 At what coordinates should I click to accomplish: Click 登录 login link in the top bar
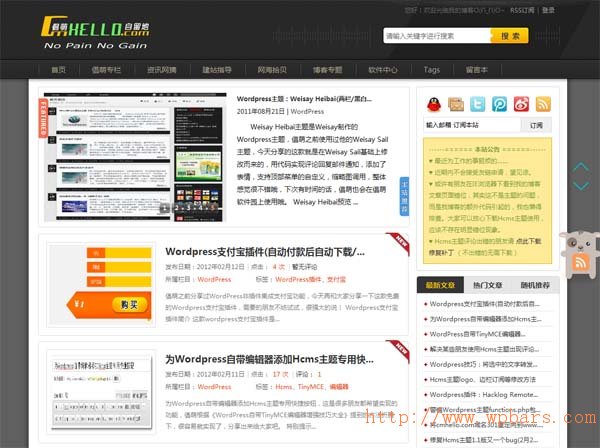pos(548,10)
